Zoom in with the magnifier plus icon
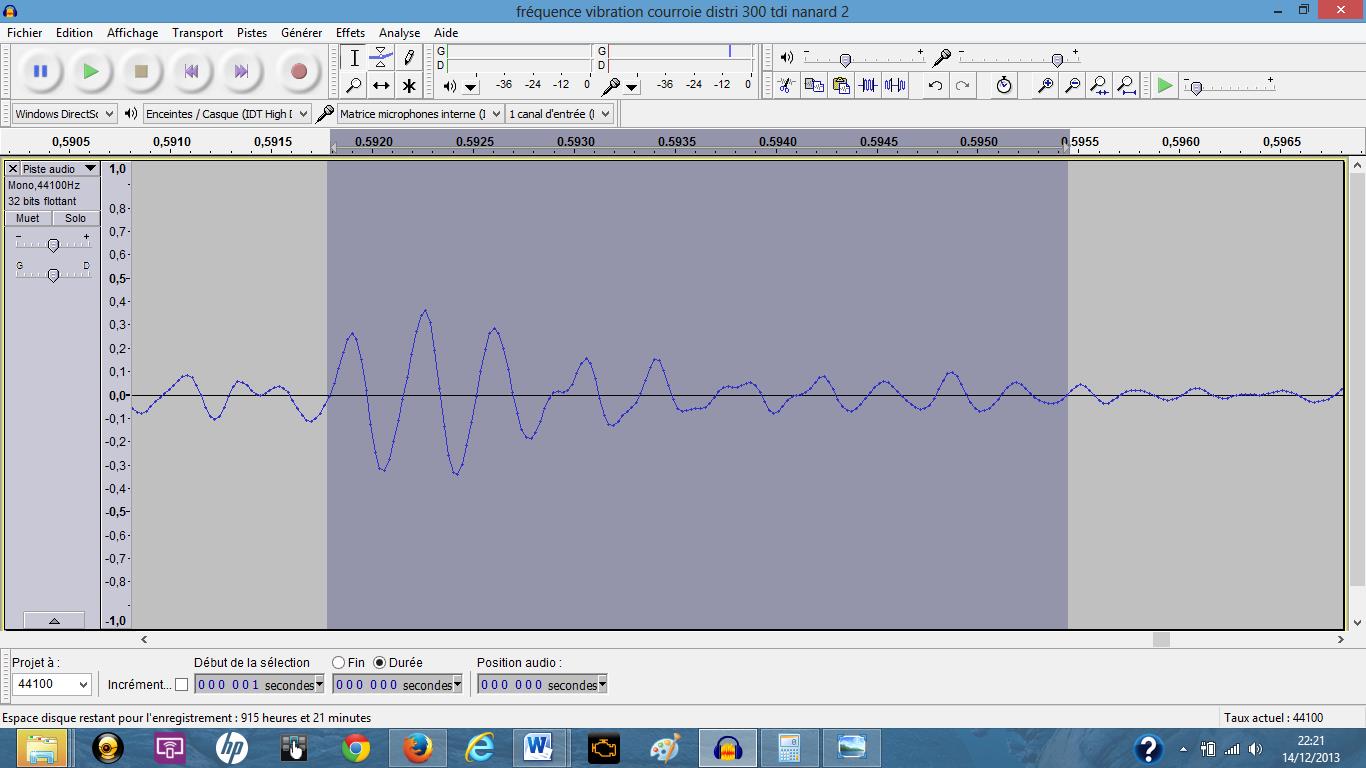 [1045, 85]
